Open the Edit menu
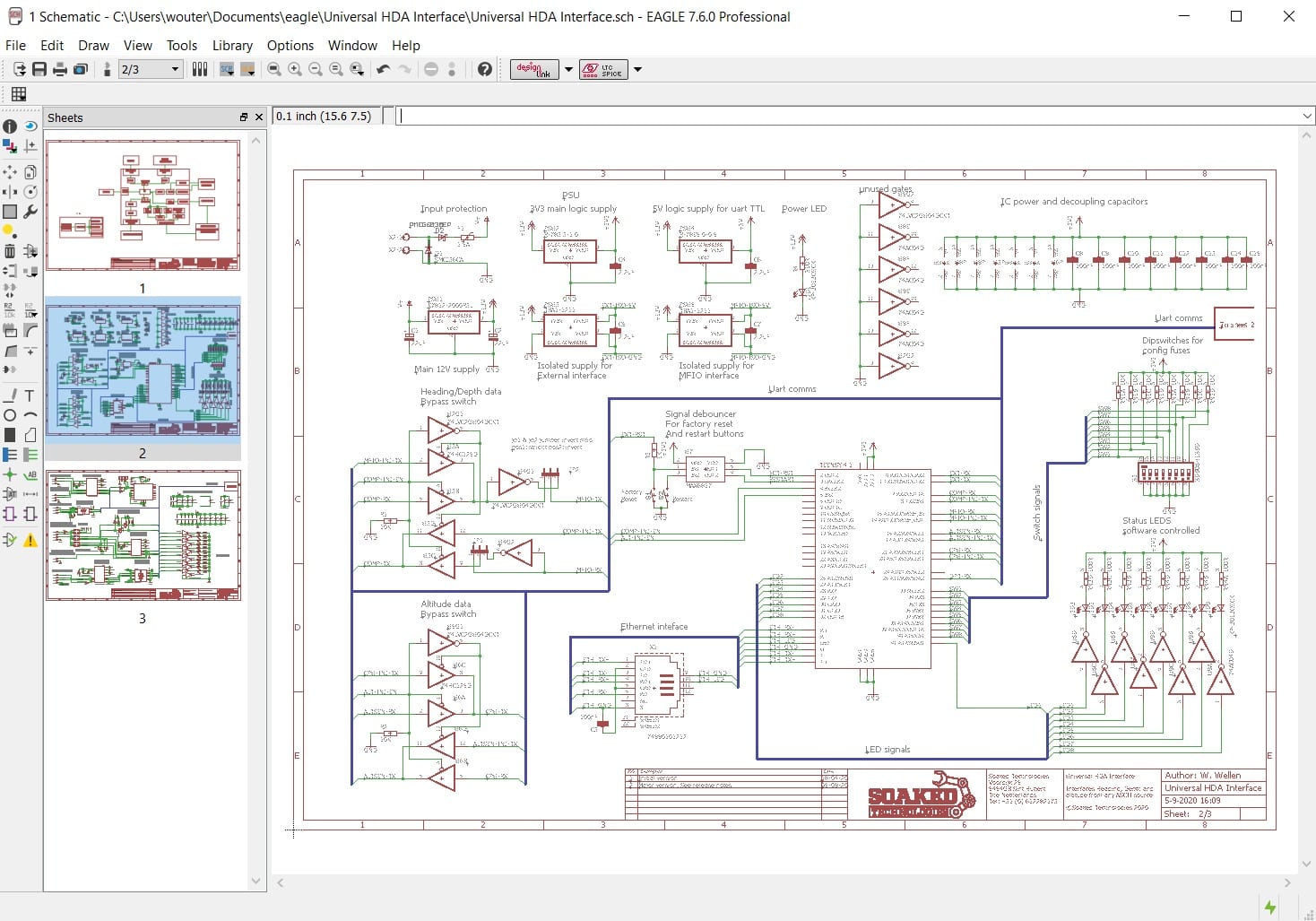Viewport: 1316px width, 921px height. 52,45
